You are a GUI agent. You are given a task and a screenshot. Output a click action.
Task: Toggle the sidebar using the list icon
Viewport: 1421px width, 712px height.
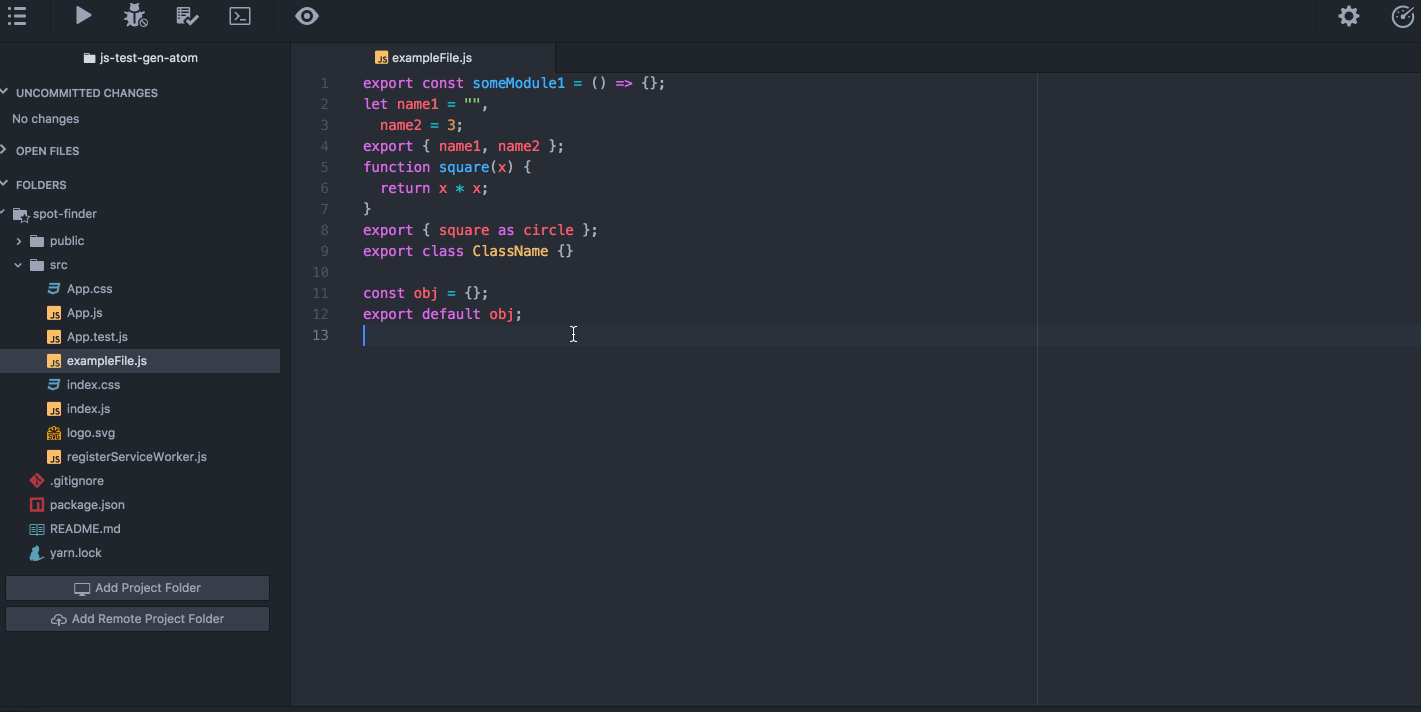pos(17,16)
